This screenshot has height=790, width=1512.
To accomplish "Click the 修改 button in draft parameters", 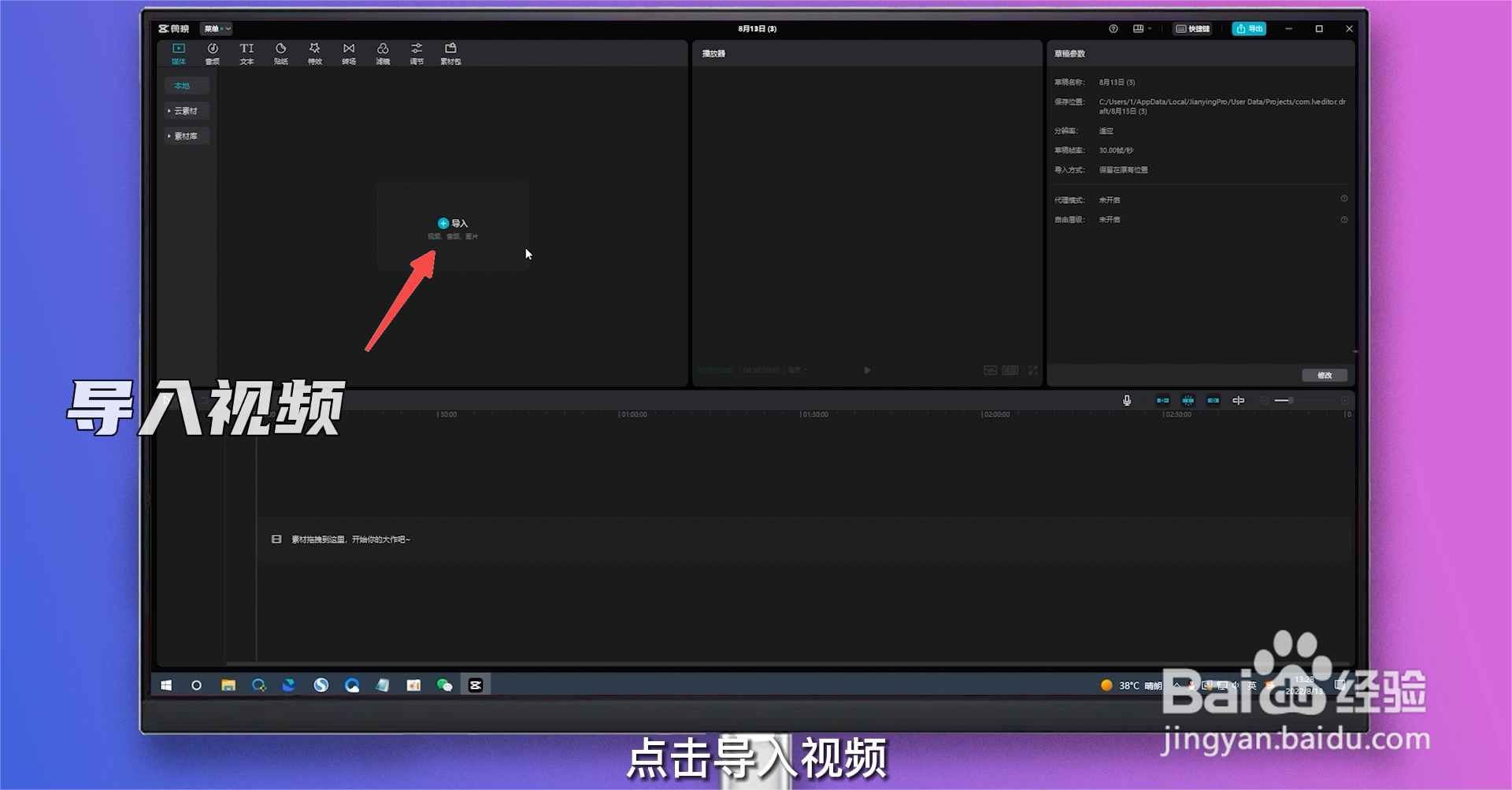I will point(1325,376).
